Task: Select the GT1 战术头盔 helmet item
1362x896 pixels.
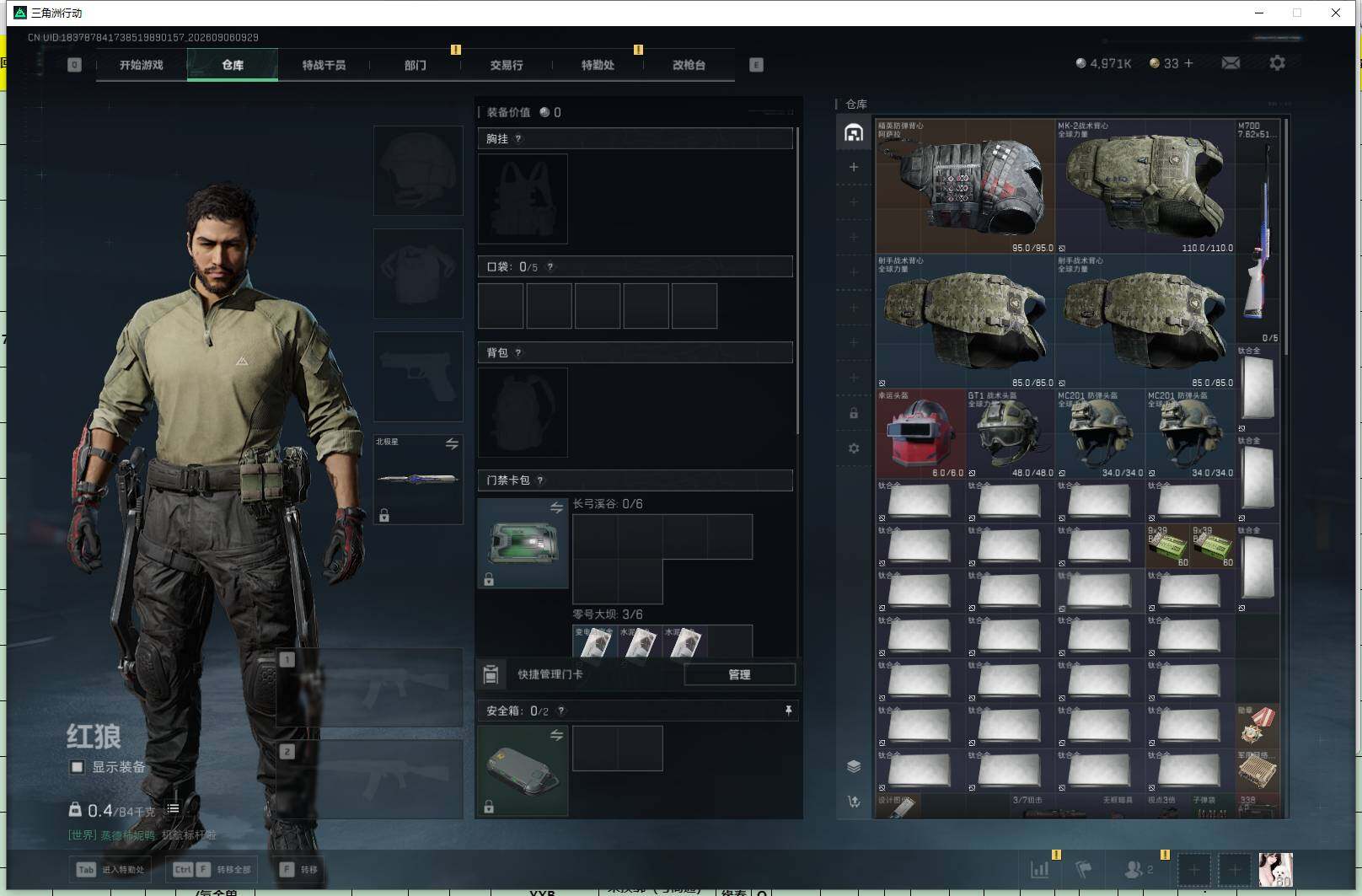Action: (x=1011, y=433)
